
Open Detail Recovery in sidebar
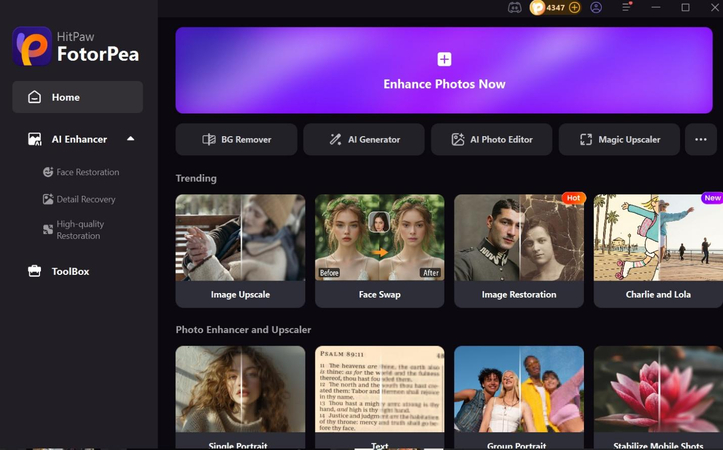click(x=86, y=199)
